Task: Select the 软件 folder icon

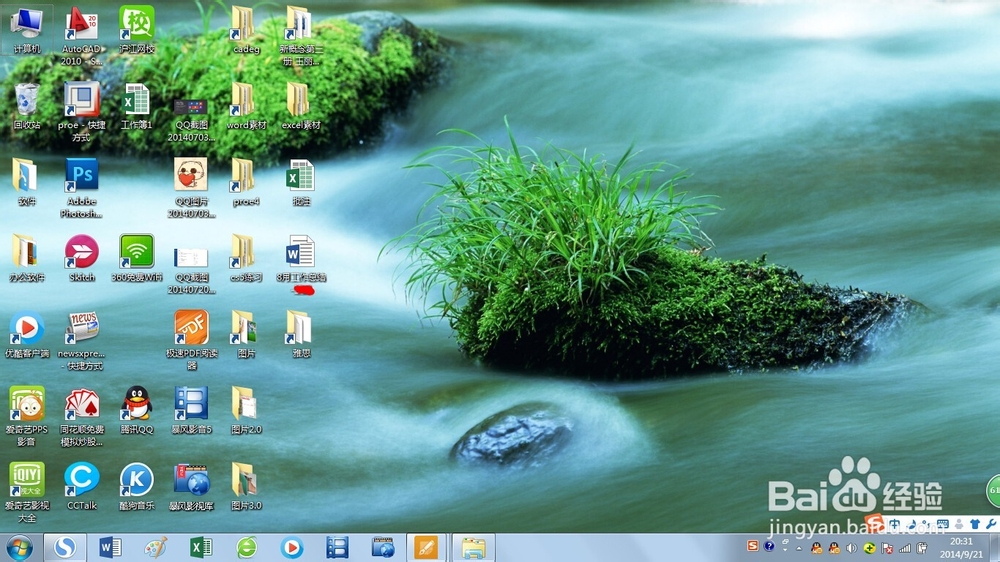Action: tap(27, 182)
